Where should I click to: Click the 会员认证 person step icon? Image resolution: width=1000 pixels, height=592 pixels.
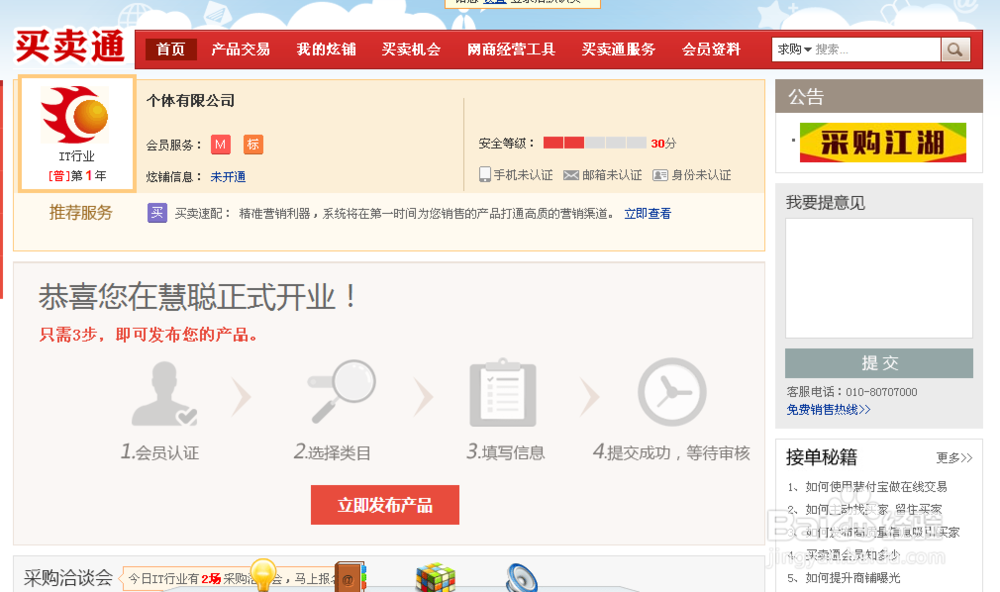click(x=164, y=394)
